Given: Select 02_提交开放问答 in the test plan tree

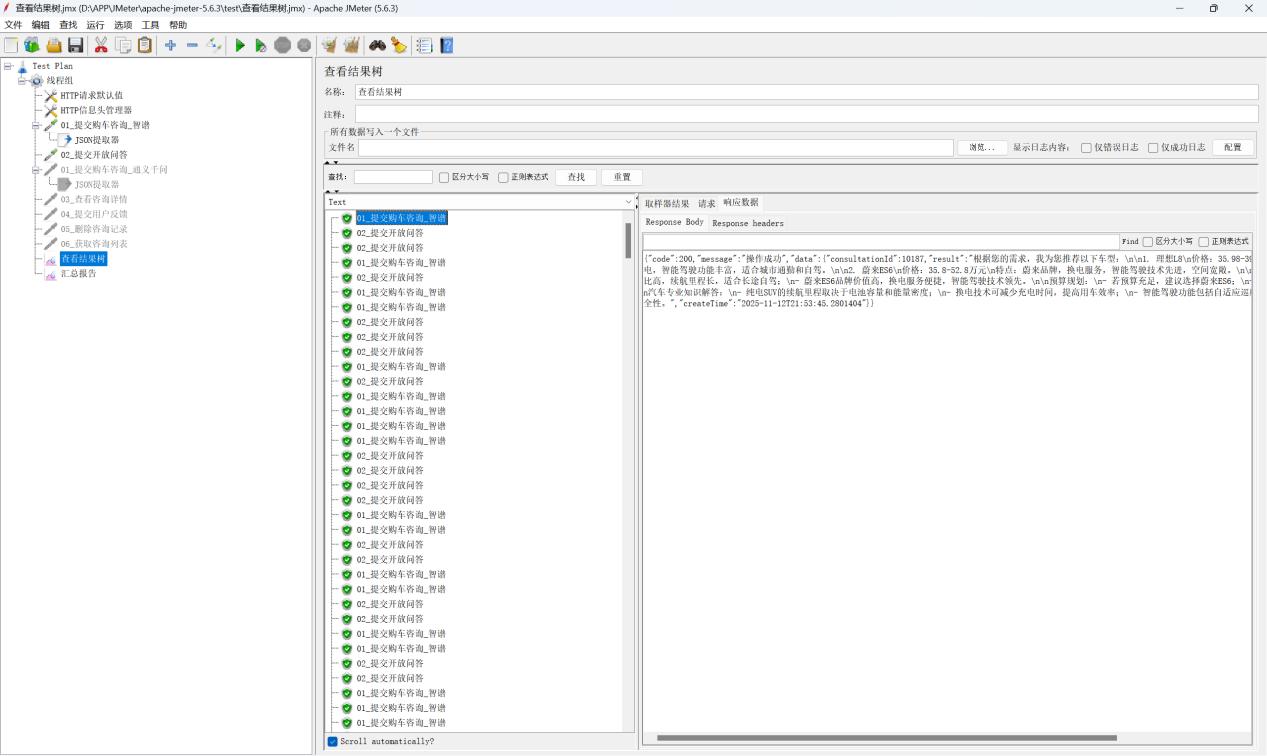Looking at the screenshot, I should click(94, 155).
